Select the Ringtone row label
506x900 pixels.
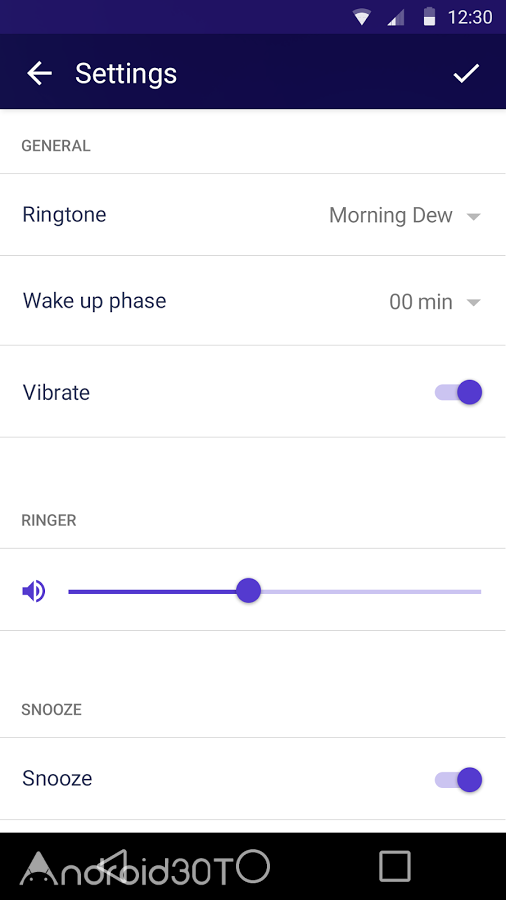(x=64, y=215)
